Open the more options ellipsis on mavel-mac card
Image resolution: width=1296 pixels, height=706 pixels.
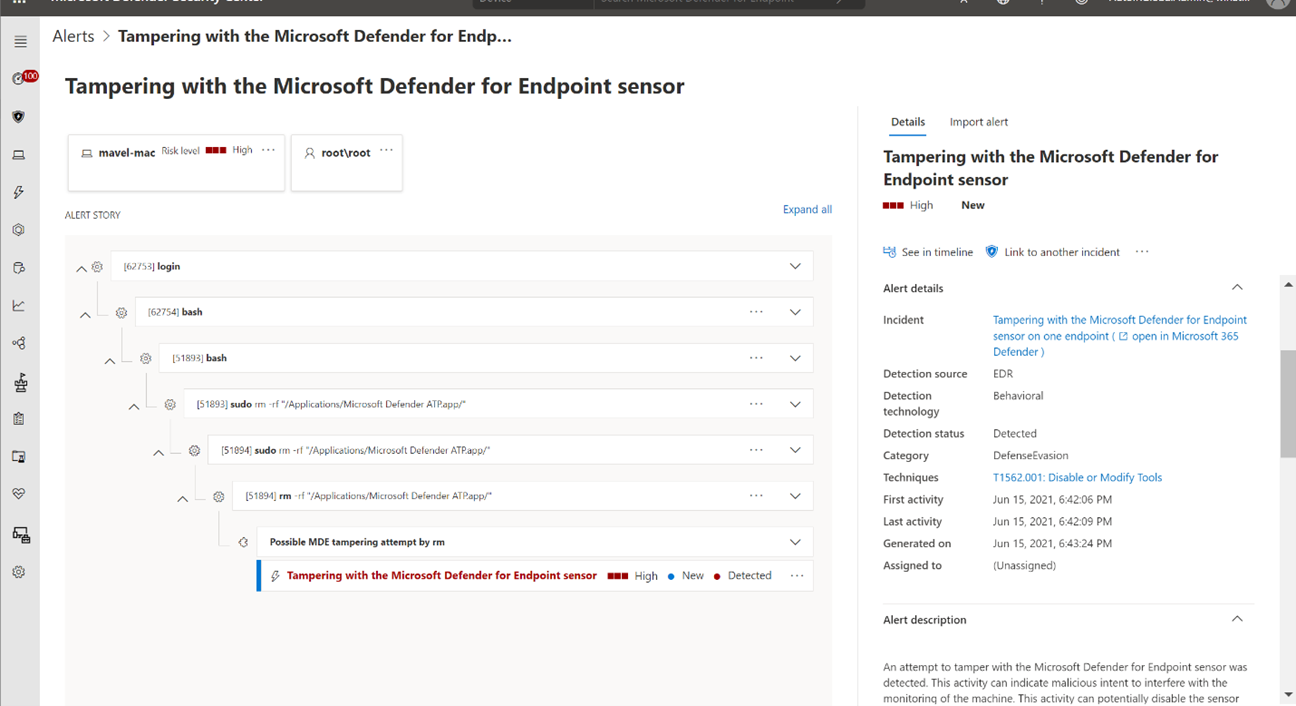tap(268, 150)
